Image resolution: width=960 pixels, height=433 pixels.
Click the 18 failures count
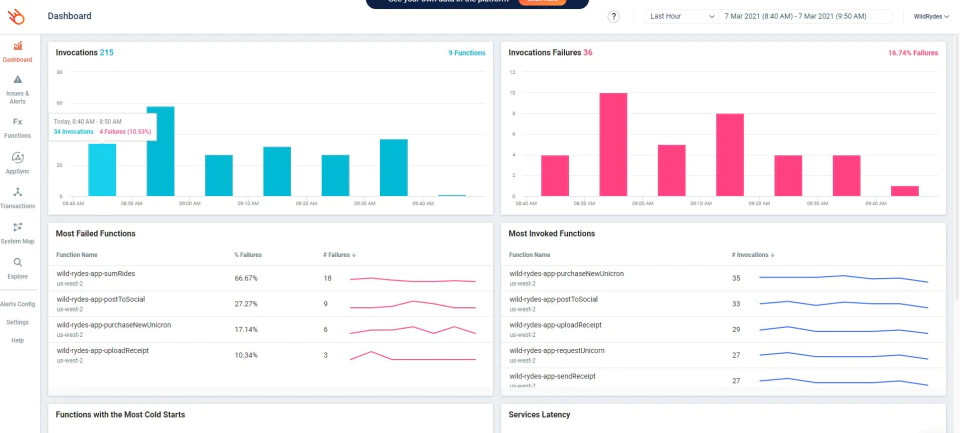tap(328, 278)
